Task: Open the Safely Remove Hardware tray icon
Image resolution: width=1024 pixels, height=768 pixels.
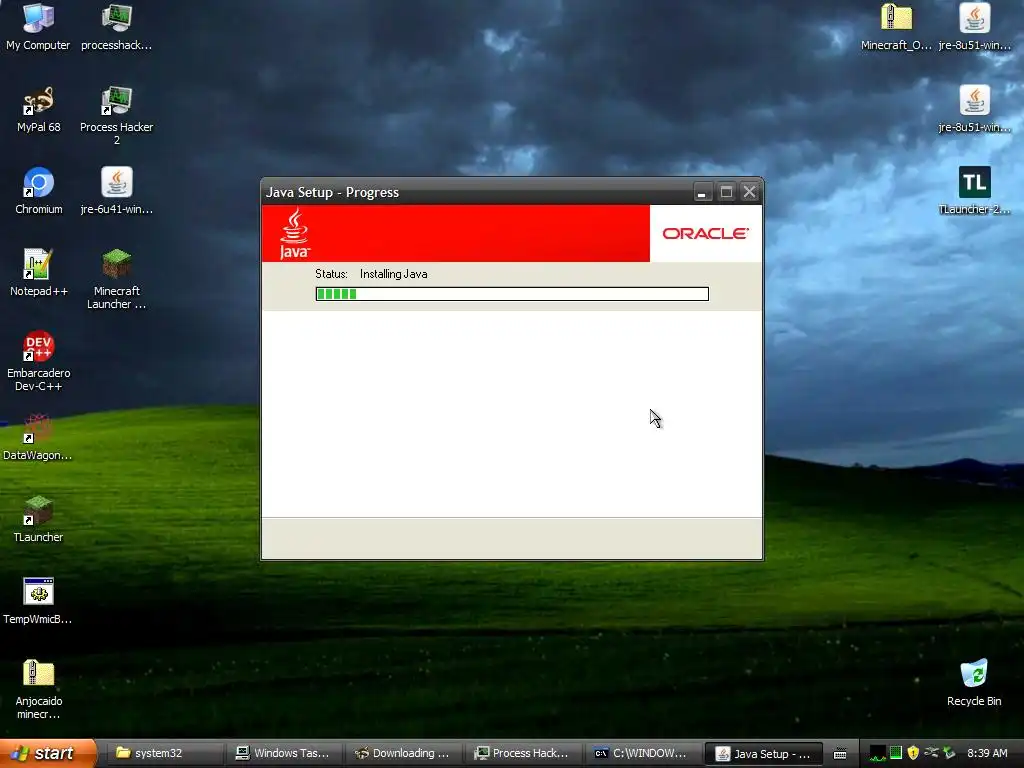Action: [x=931, y=753]
